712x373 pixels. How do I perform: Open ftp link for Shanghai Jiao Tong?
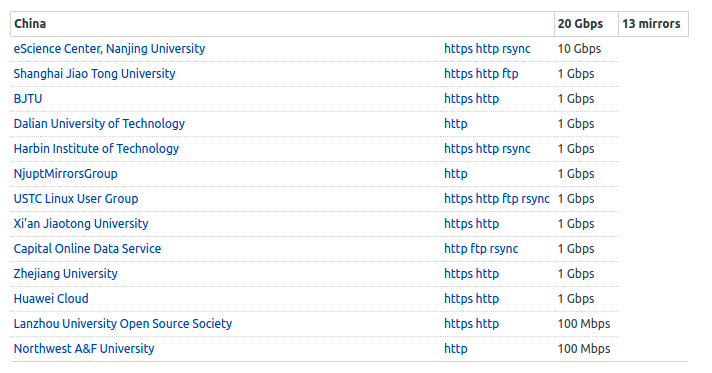(510, 74)
